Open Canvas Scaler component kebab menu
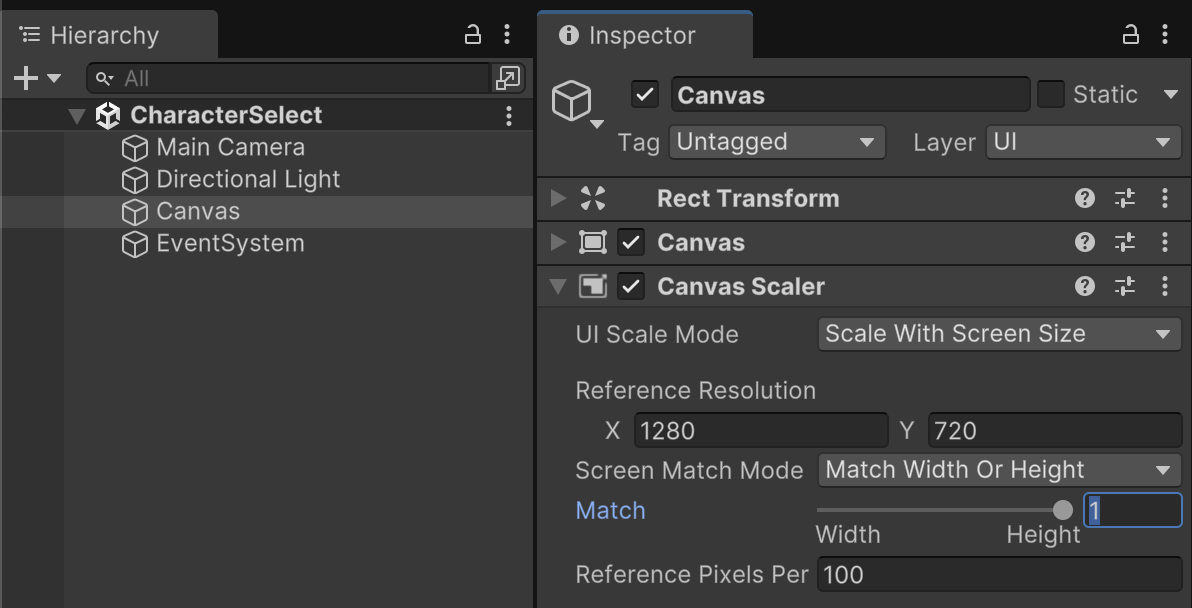Screen dimensions: 1192x608 pyautogui.click(x=1165, y=286)
